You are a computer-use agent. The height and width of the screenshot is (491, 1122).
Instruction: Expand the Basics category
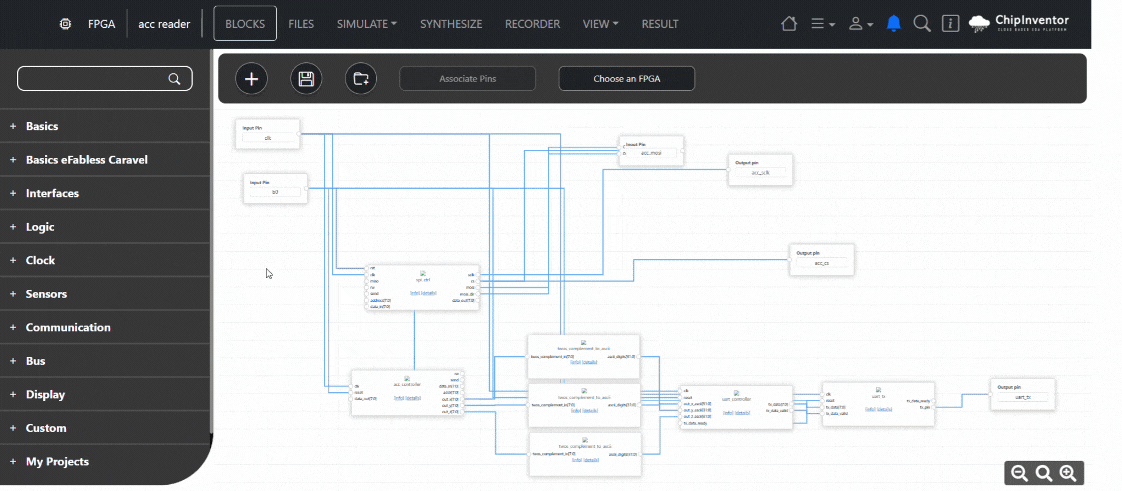coord(105,126)
